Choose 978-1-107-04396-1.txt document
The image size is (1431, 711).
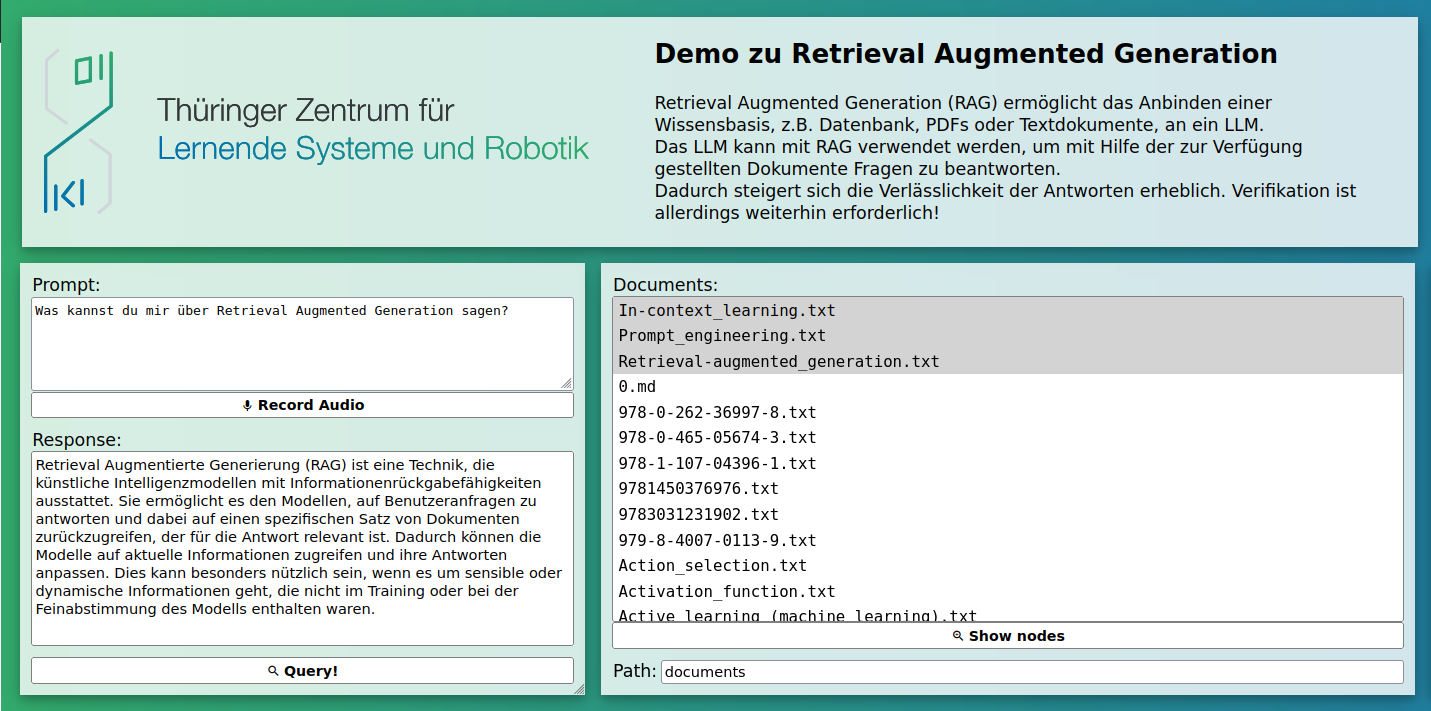point(717,464)
